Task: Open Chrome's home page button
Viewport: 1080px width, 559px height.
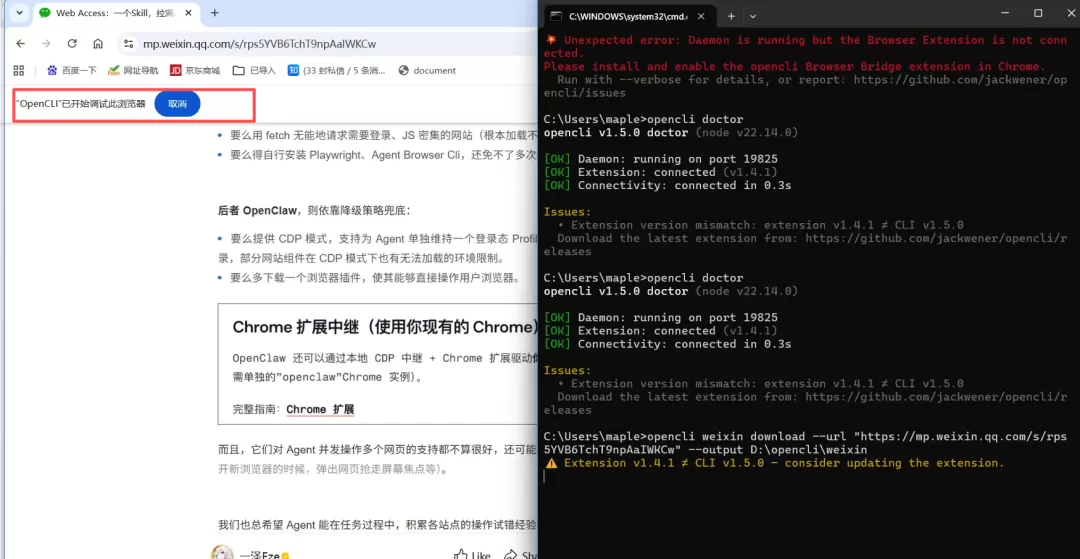Action: coord(98,44)
